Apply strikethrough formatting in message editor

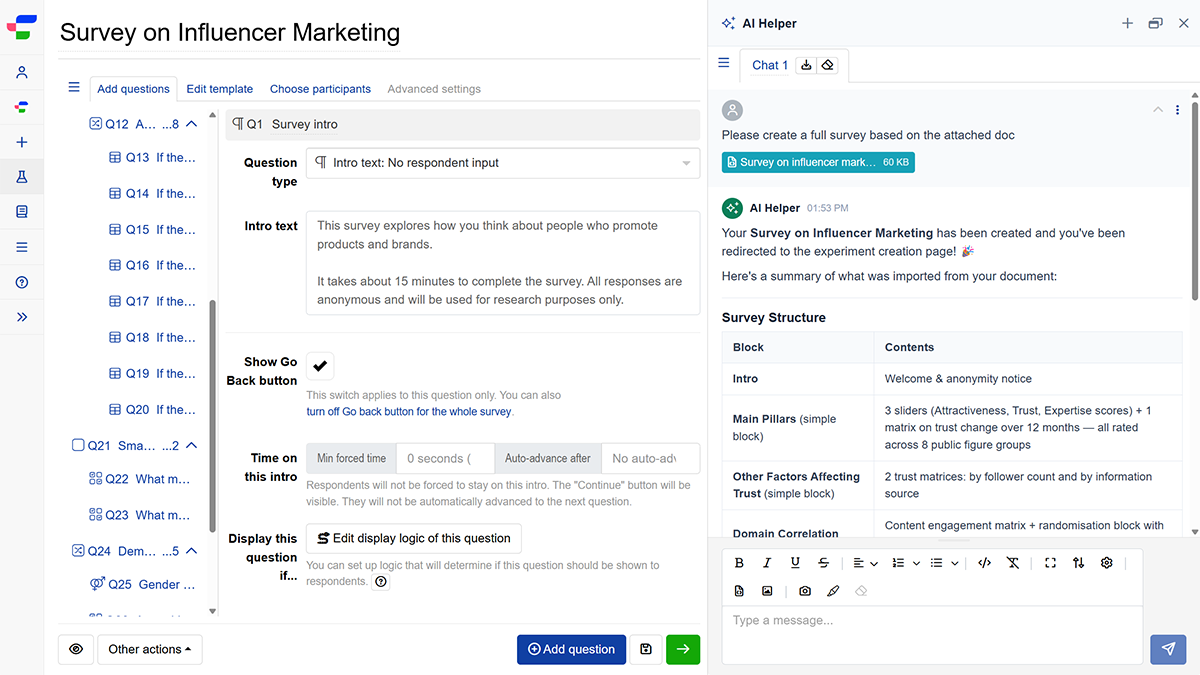pos(823,563)
